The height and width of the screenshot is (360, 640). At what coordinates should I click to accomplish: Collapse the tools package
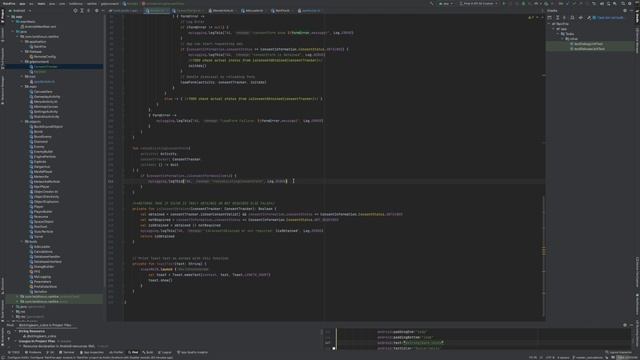click(22, 242)
